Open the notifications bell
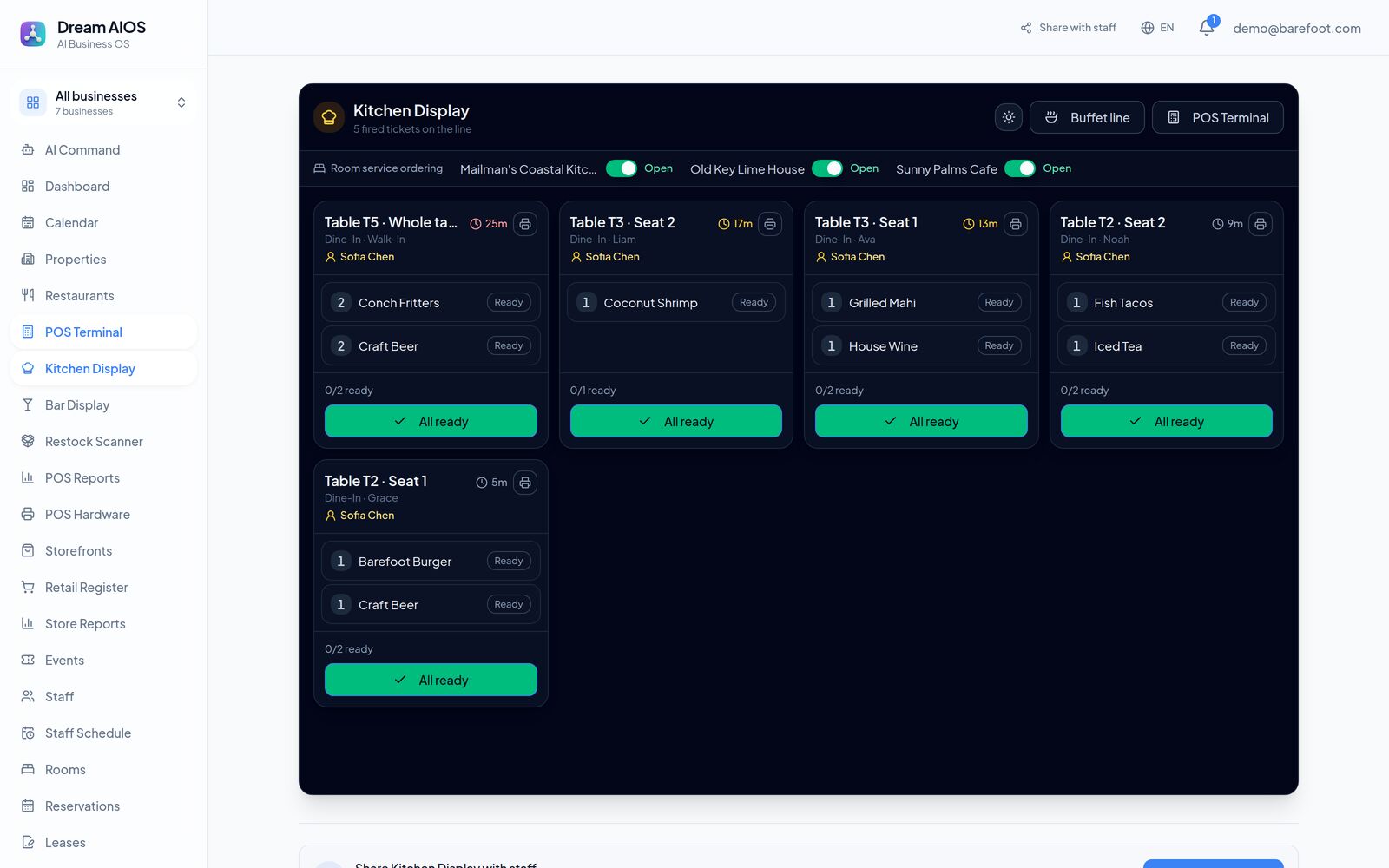Viewport: 1389px width, 868px height. point(1207,28)
